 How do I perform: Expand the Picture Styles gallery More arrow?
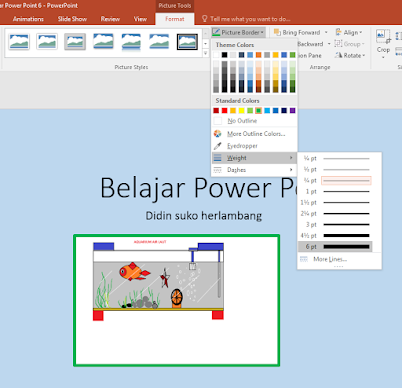(205, 53)
